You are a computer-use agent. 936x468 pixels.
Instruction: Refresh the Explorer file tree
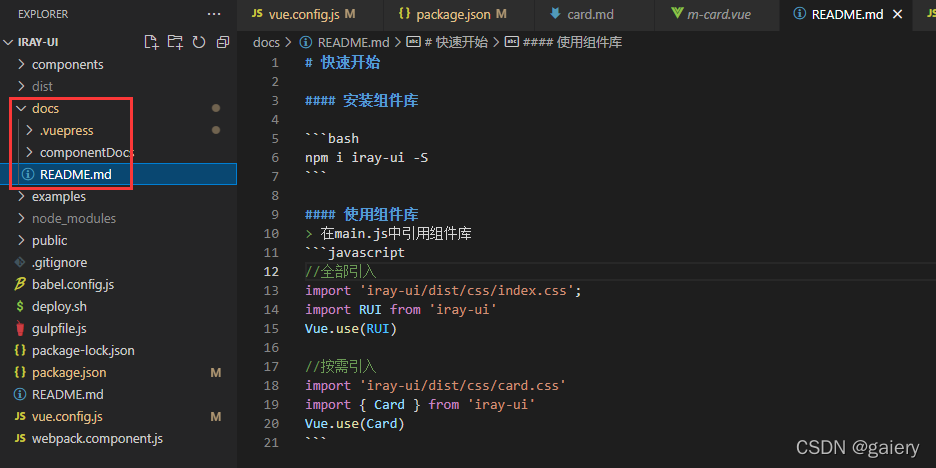pos(199,42)
